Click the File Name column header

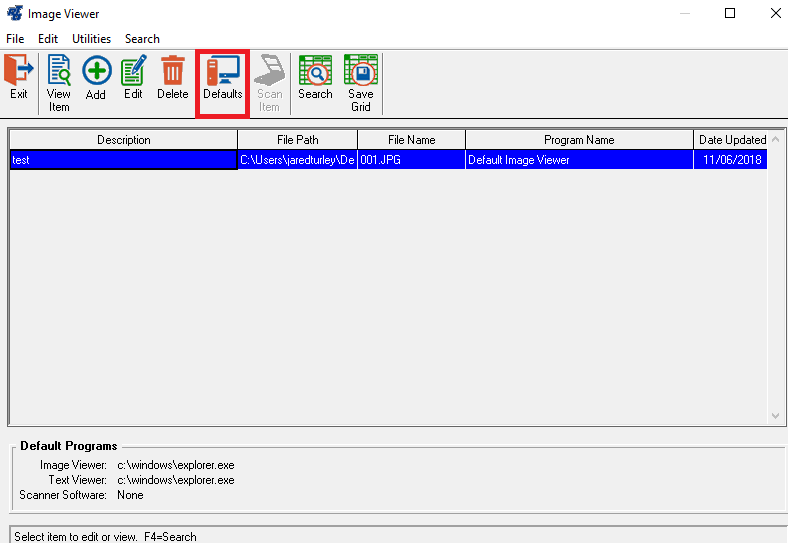[x=411, y=140]
